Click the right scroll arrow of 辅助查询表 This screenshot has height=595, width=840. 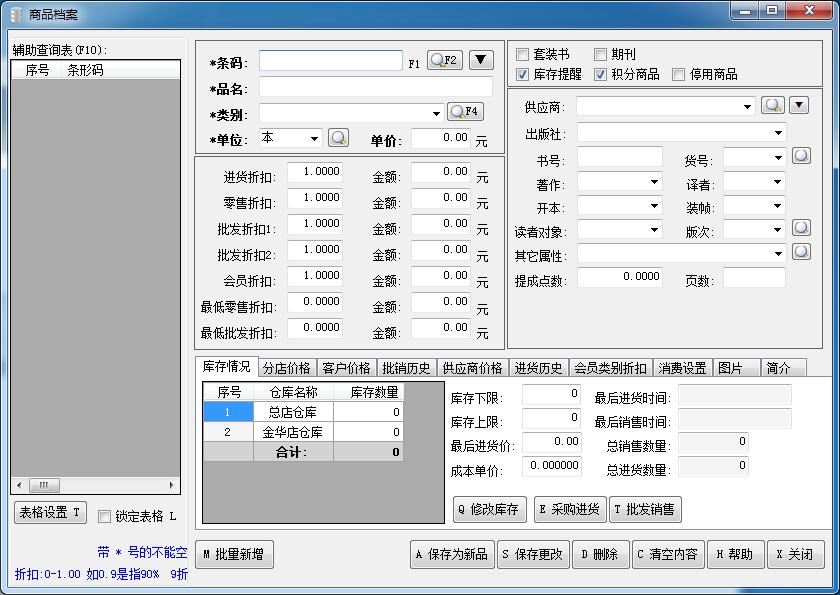(171, 485)
